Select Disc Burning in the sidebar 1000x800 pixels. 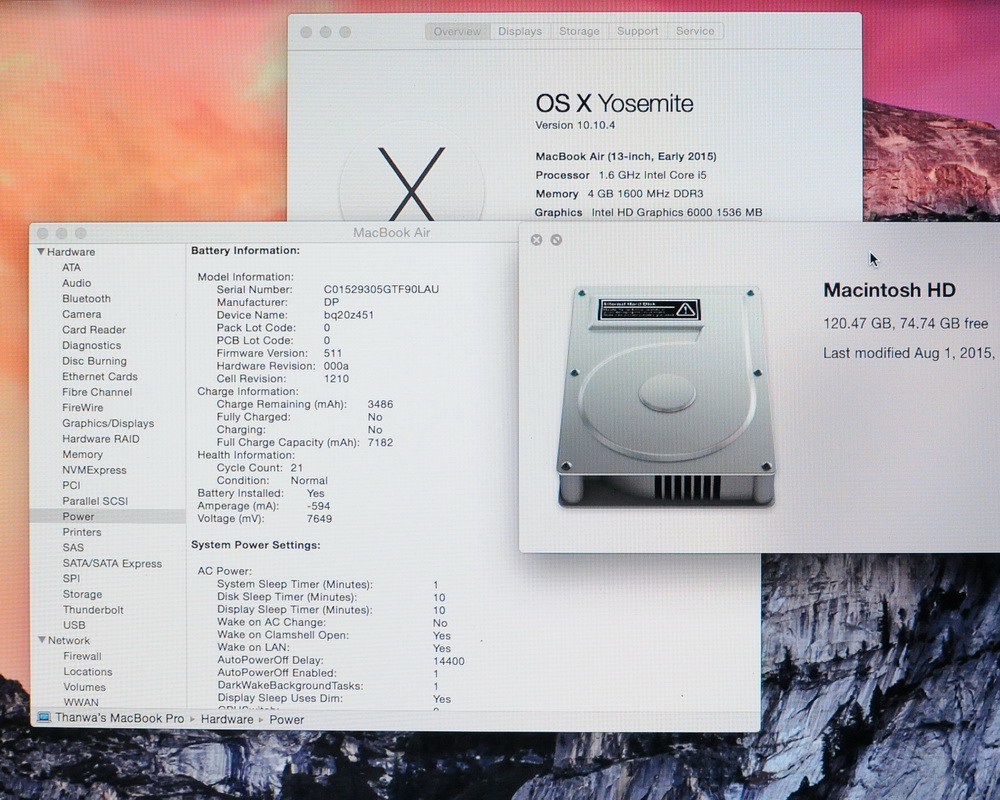(94, 361)
